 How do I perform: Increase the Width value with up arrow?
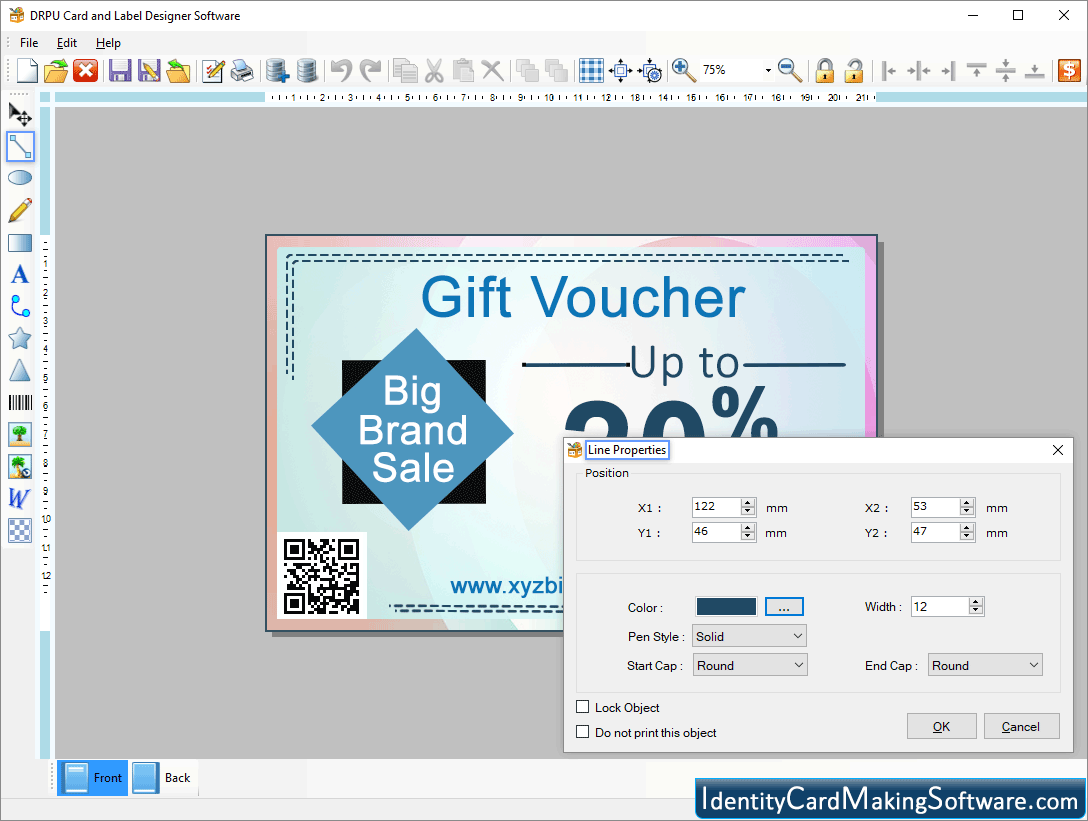coord(976,602)
